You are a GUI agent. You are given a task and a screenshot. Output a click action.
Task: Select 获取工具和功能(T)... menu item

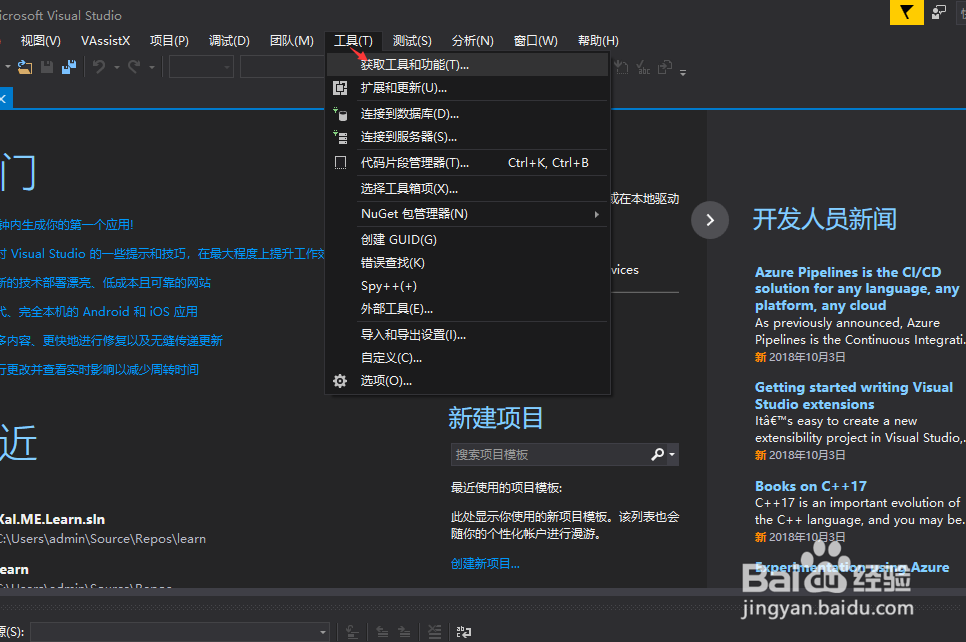pos(468,65)
